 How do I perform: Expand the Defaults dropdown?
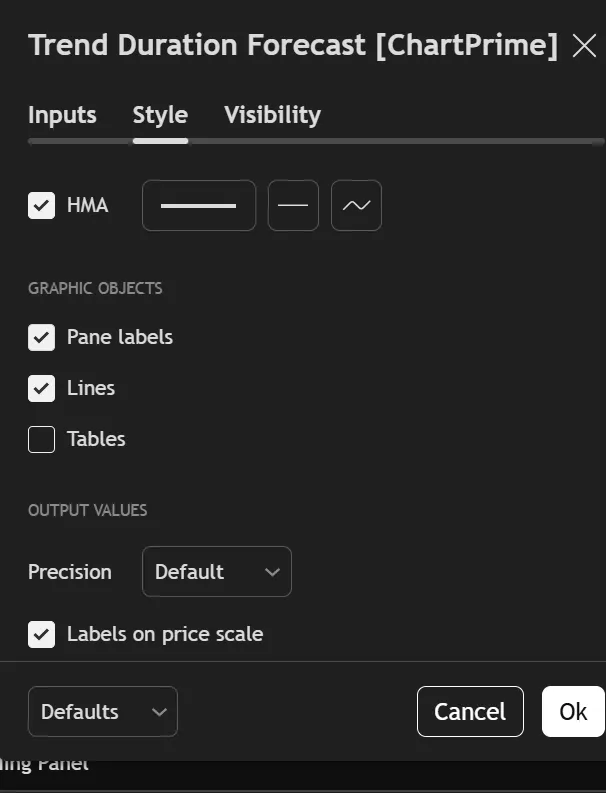[102, 712]
